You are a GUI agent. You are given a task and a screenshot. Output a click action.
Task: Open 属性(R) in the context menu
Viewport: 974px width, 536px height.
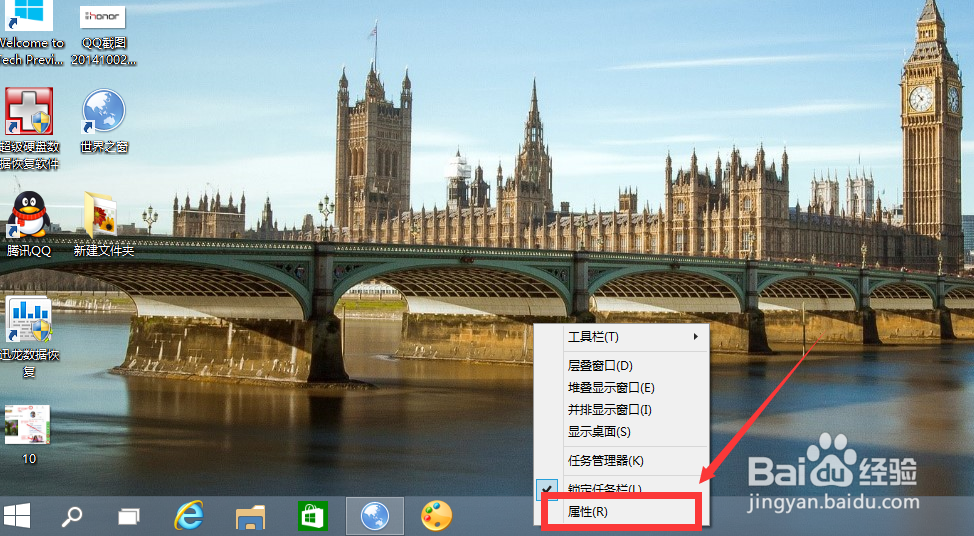(621, 512)
